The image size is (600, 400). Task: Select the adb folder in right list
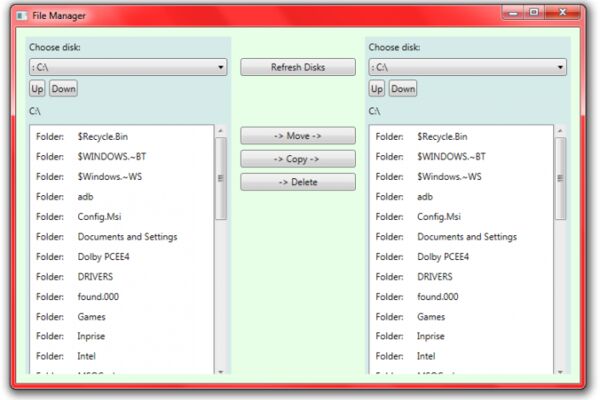tap(461, 197)
